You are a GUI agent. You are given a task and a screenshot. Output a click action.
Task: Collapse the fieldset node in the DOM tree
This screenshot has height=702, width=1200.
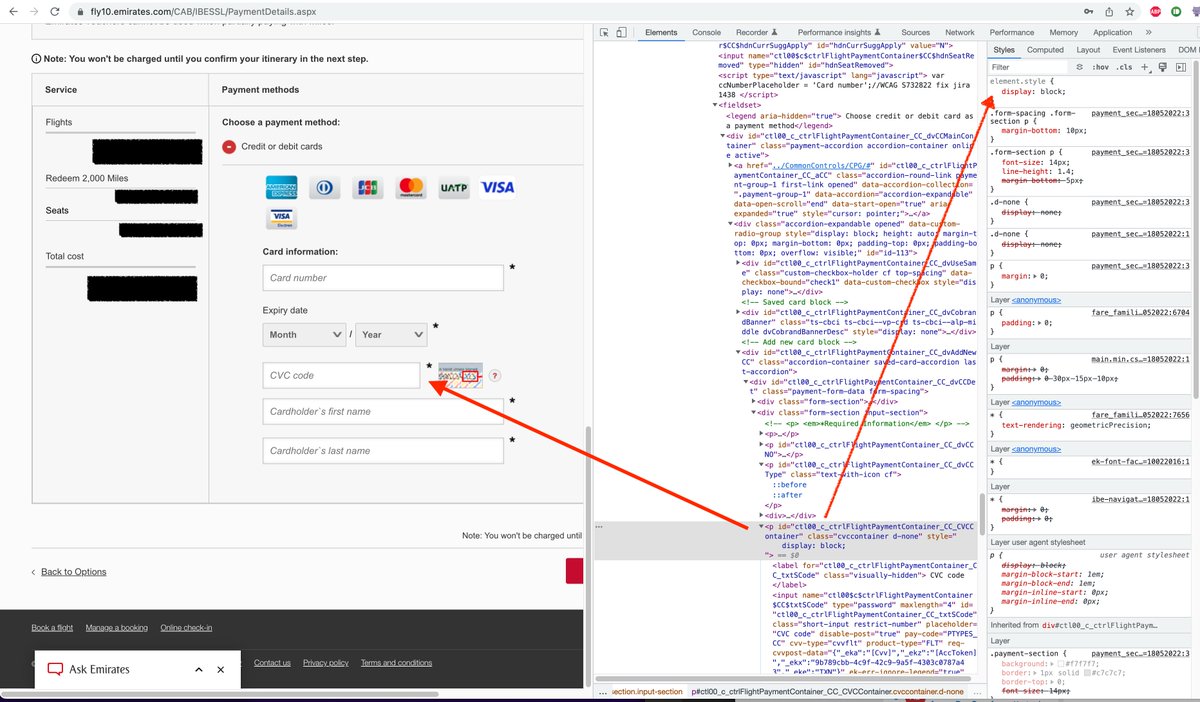(x=716, y=104)
